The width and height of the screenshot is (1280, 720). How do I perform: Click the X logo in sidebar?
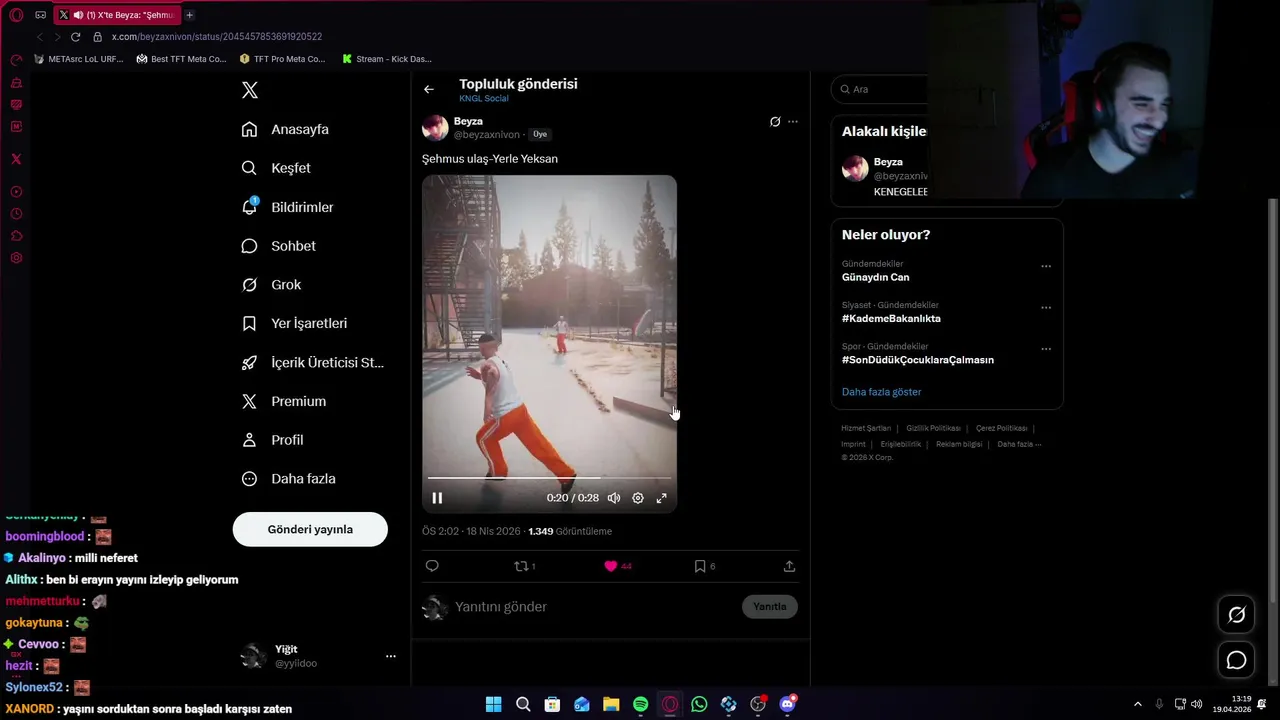tap(250, 90)
